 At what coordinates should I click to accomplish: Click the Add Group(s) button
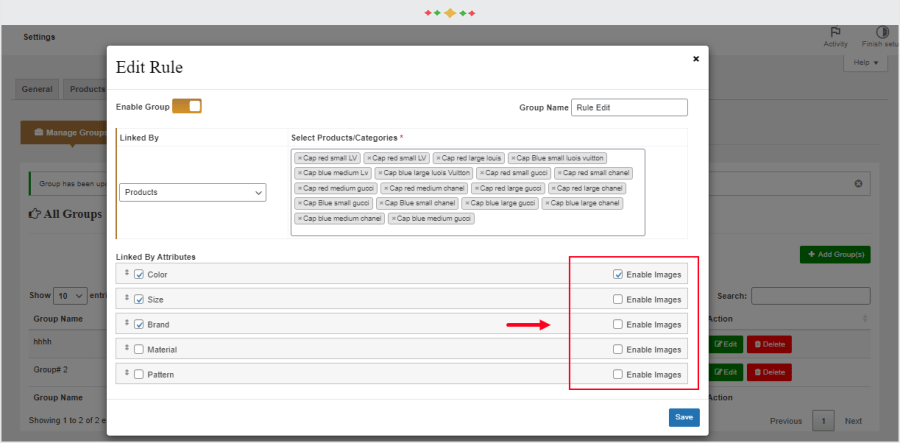coord(835,254)
